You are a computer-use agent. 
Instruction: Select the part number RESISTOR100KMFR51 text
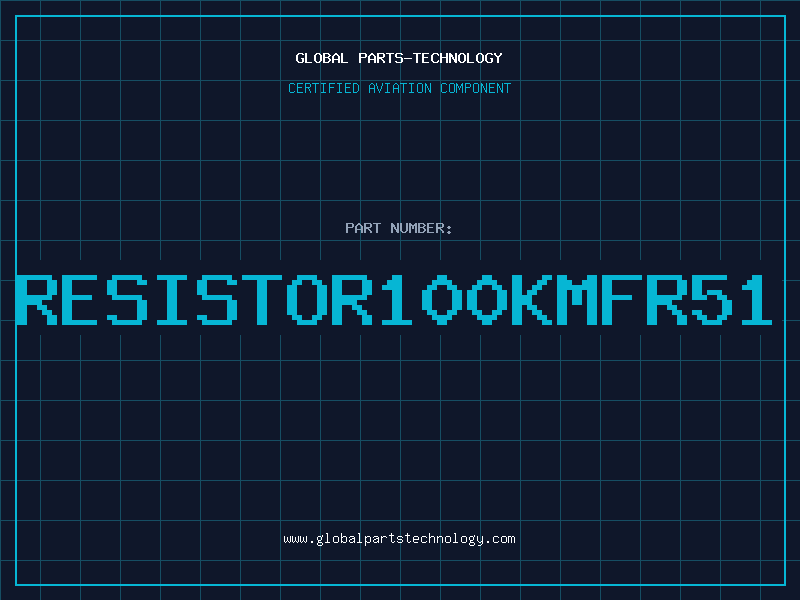click(394, 299)
